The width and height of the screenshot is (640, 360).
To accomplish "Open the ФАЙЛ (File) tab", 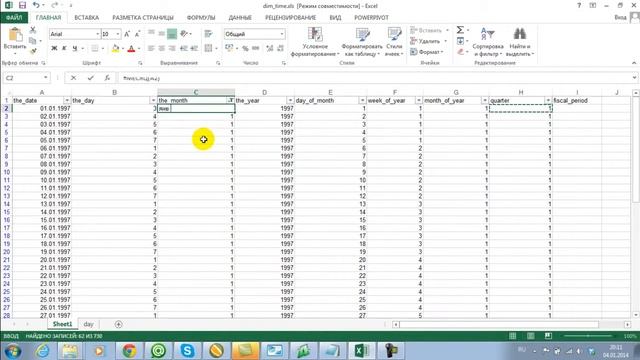I will point(14,18).
